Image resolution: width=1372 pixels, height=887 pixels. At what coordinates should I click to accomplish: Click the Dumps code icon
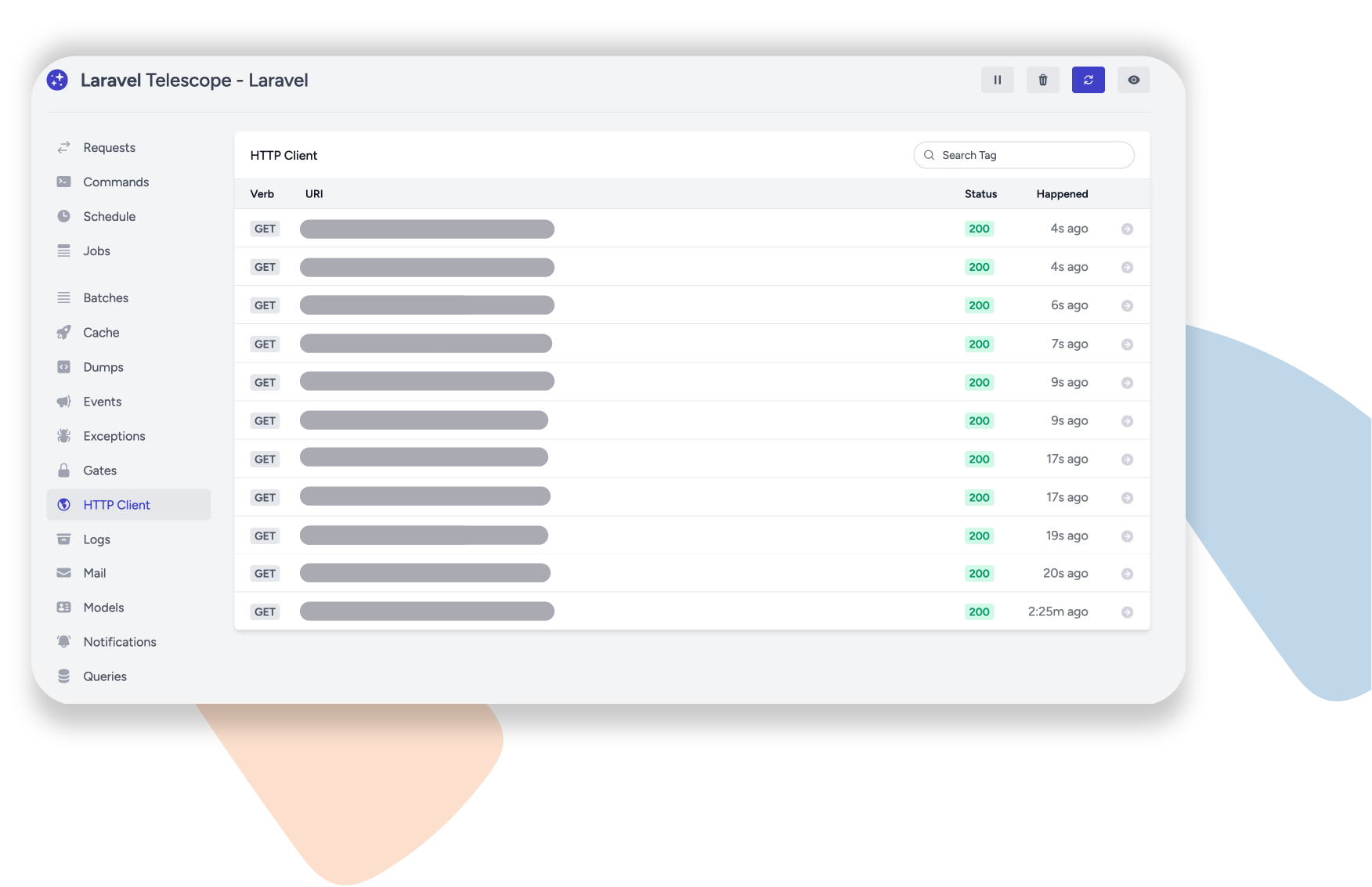point(64,366)
